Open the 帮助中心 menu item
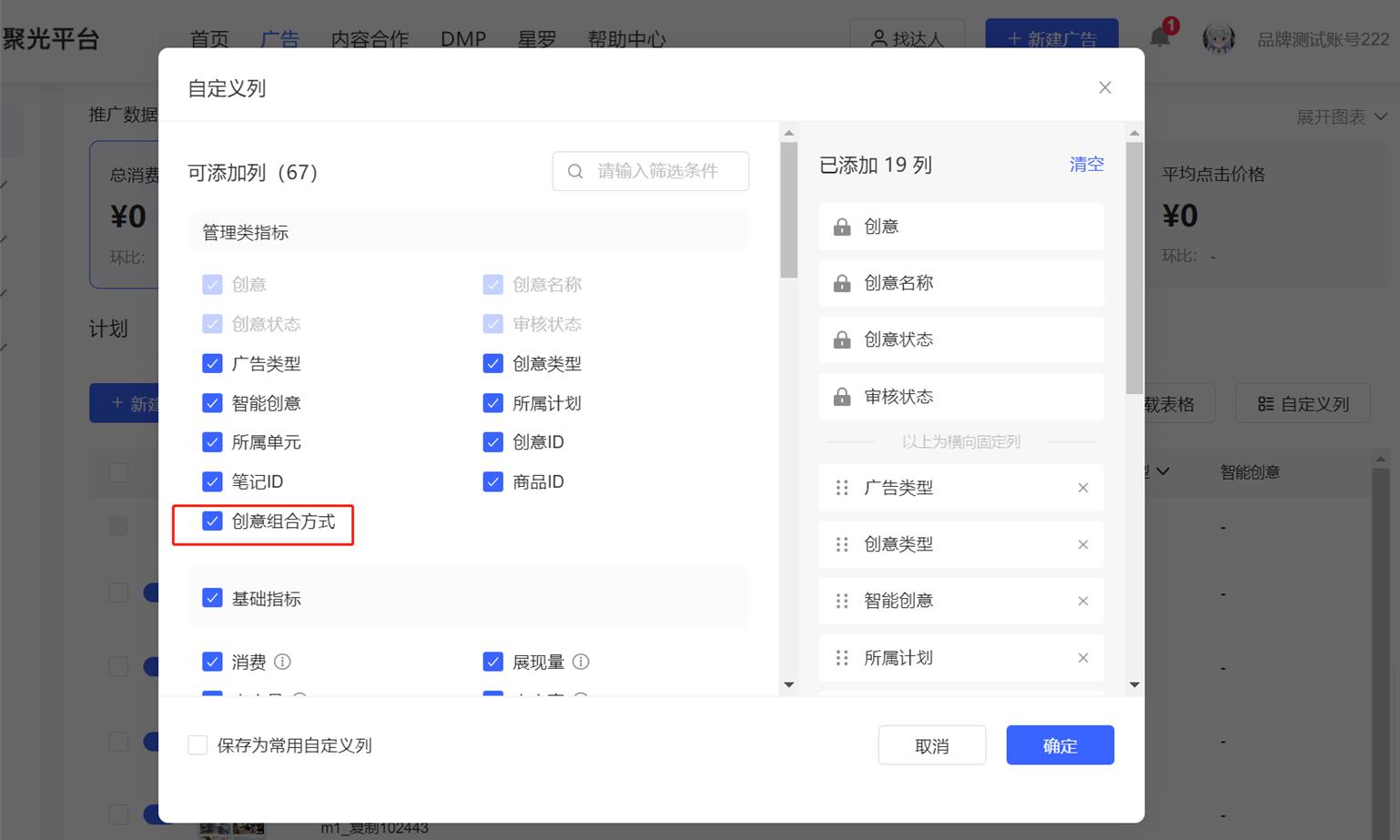Viewport: 1400px width, 840px height. tap(626, 38)
